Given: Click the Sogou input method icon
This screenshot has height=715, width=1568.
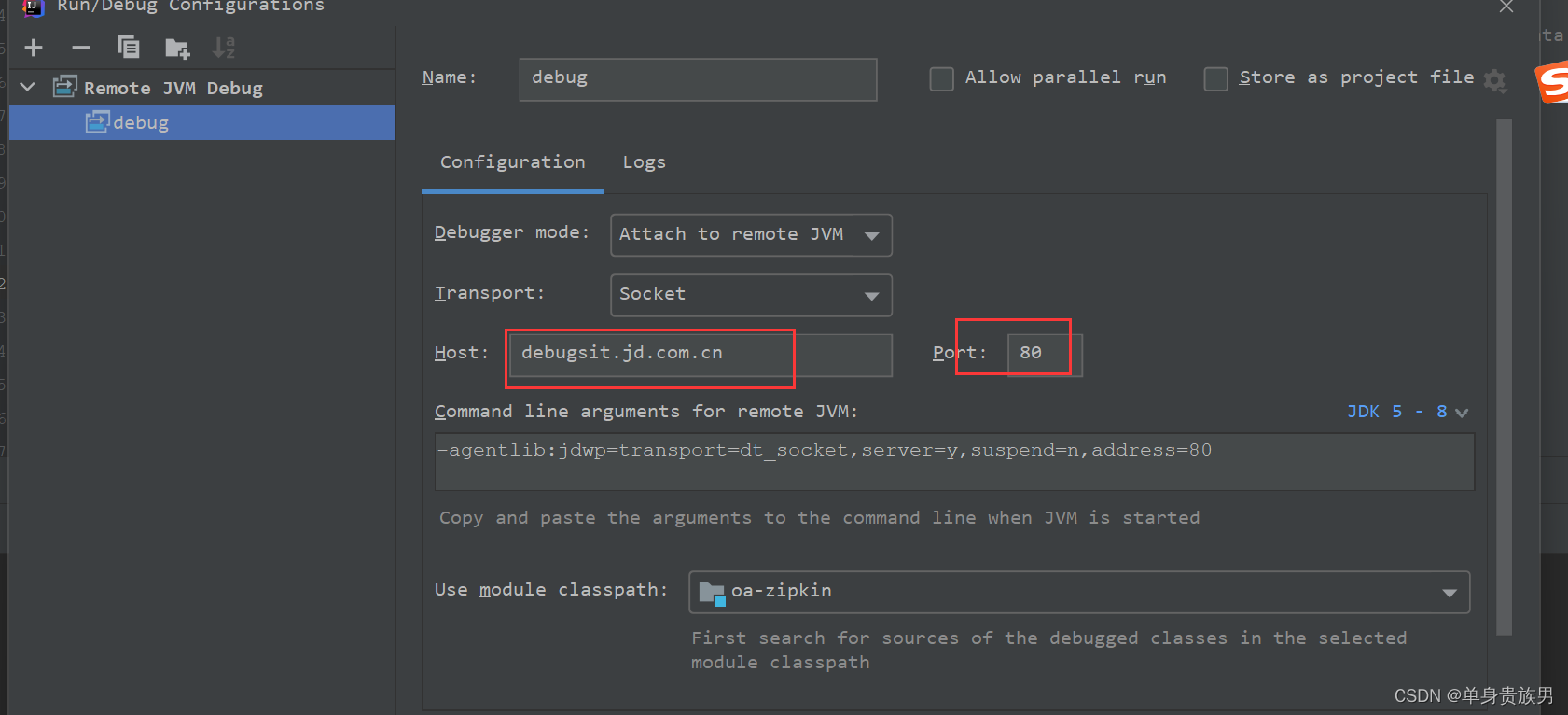Looking at the screenshot, I should point(1552,82).
